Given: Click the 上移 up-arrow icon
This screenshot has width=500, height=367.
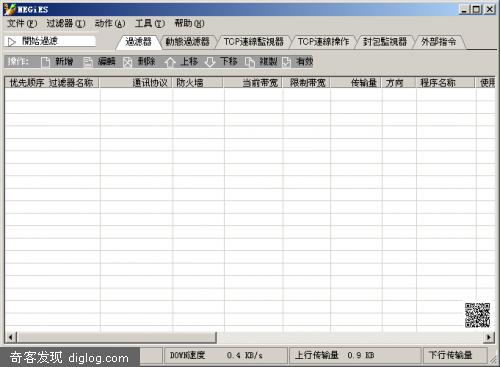Looking at the screenshot, I should coord(170,62).
